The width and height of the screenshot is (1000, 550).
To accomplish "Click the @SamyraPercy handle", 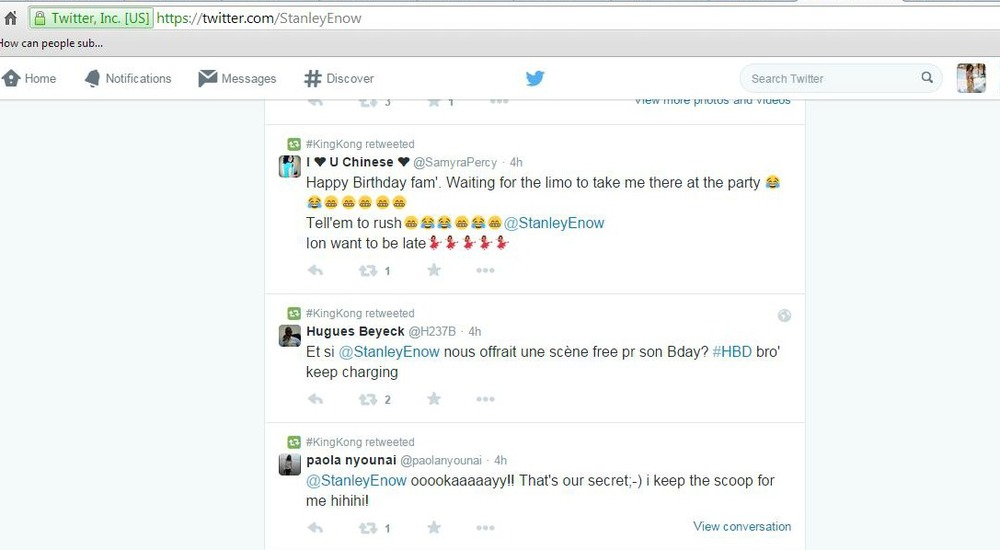I will click(455, 162).
